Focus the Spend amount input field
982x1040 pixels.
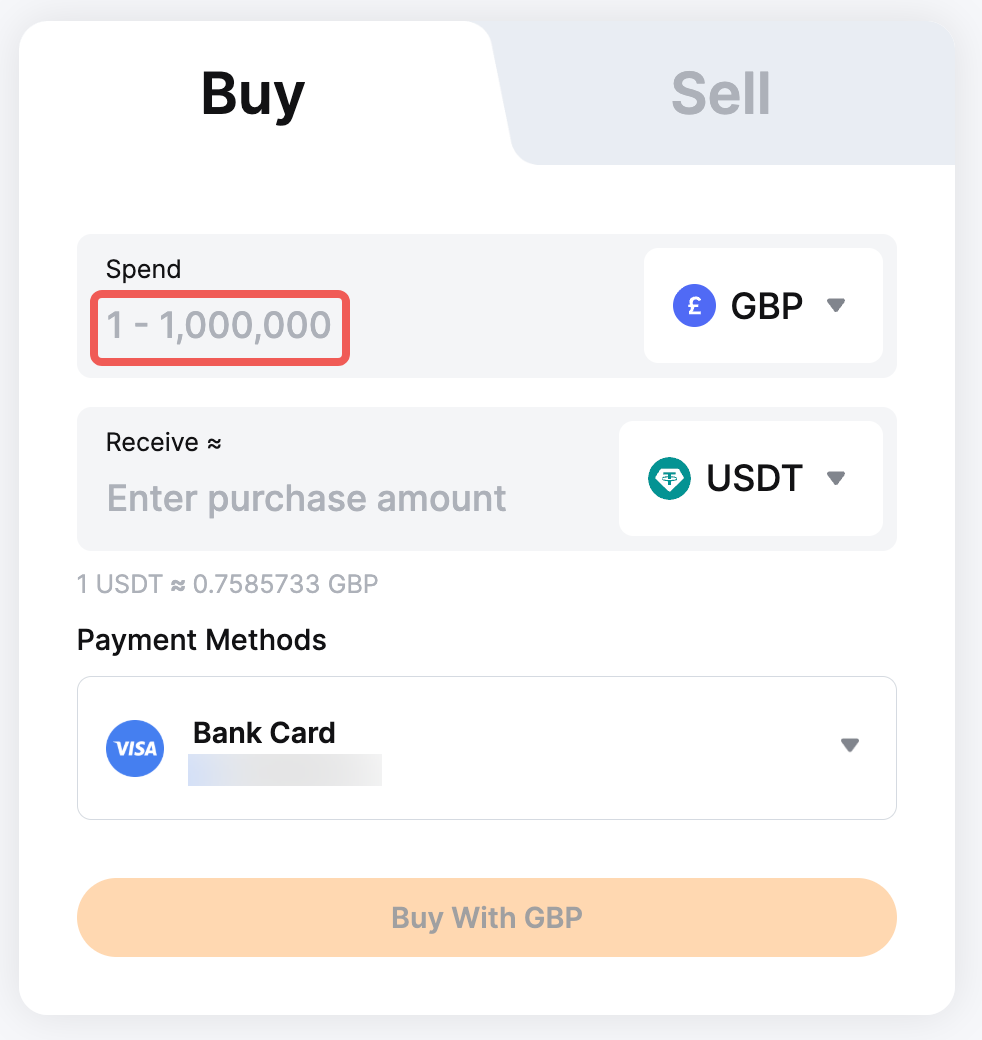pyautogui.click(x=220, y=326)
